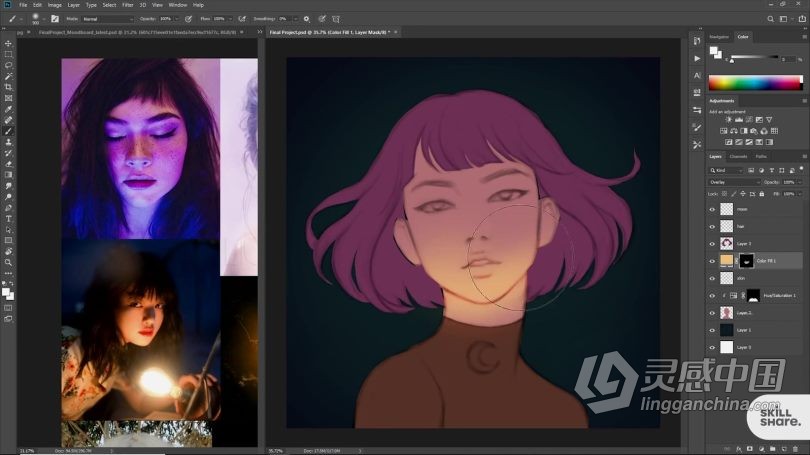Hide Layer 3 visibility
The image size is (810, 455).
click(712, 244)
